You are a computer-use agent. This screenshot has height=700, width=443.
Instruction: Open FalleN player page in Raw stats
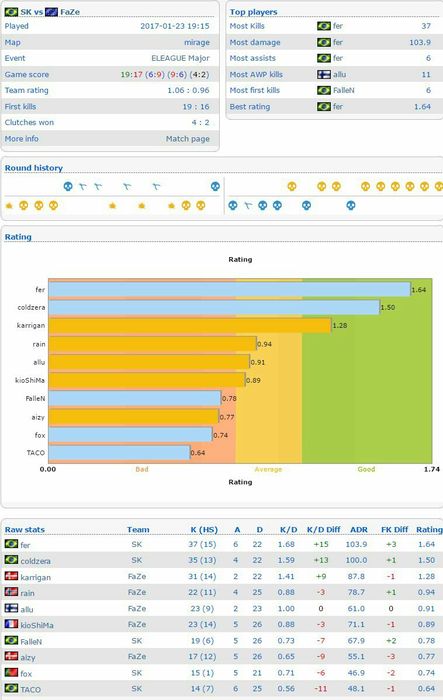point(31,641)
